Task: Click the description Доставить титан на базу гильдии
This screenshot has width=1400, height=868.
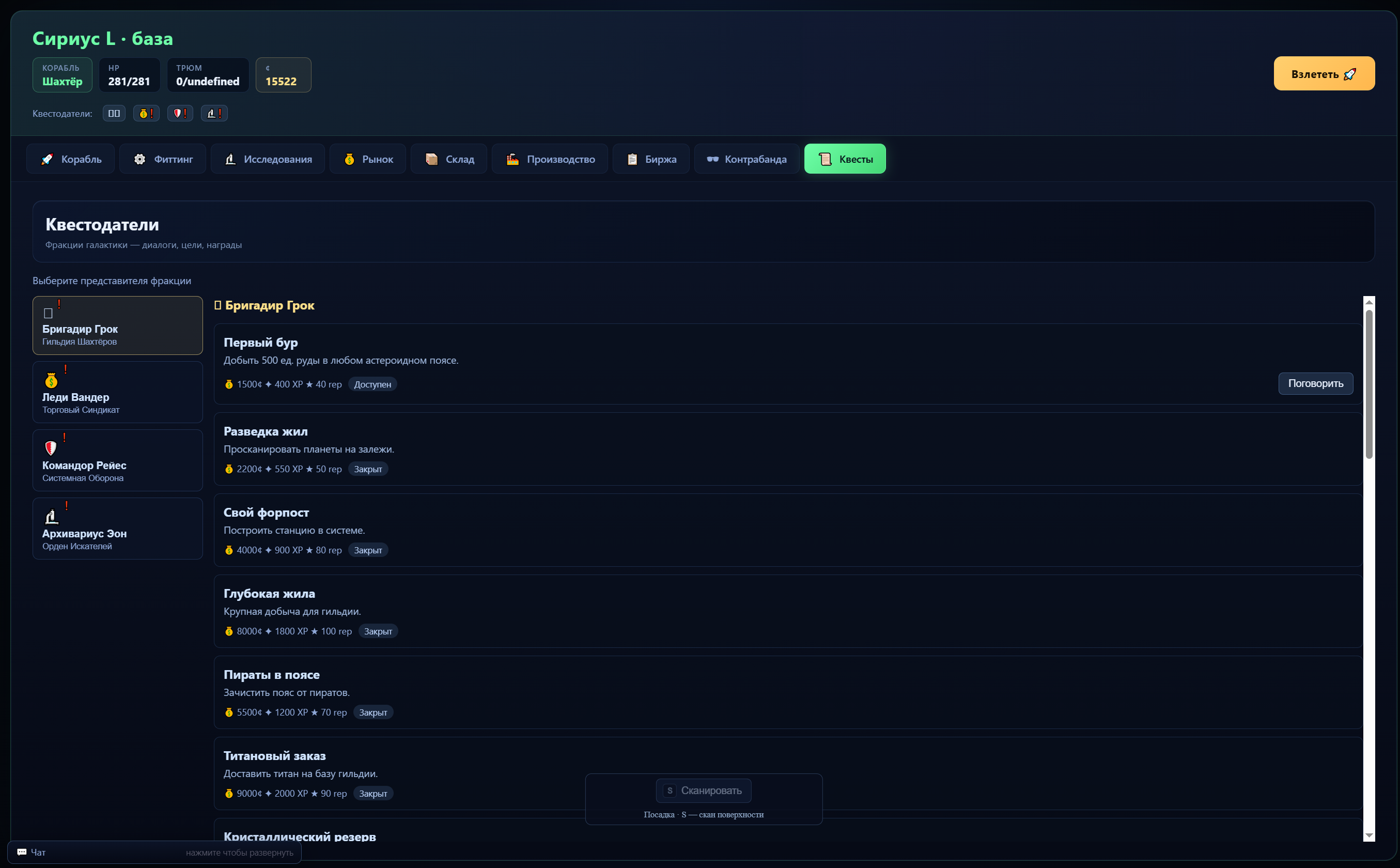Action: tap(301, 774)
